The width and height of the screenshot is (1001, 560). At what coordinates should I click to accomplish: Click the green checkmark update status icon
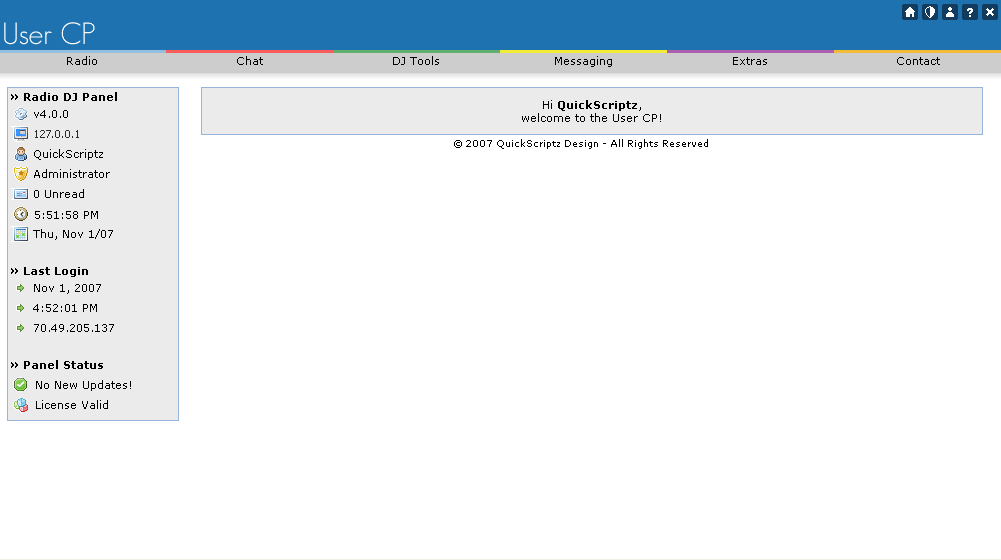coord(21,385)
